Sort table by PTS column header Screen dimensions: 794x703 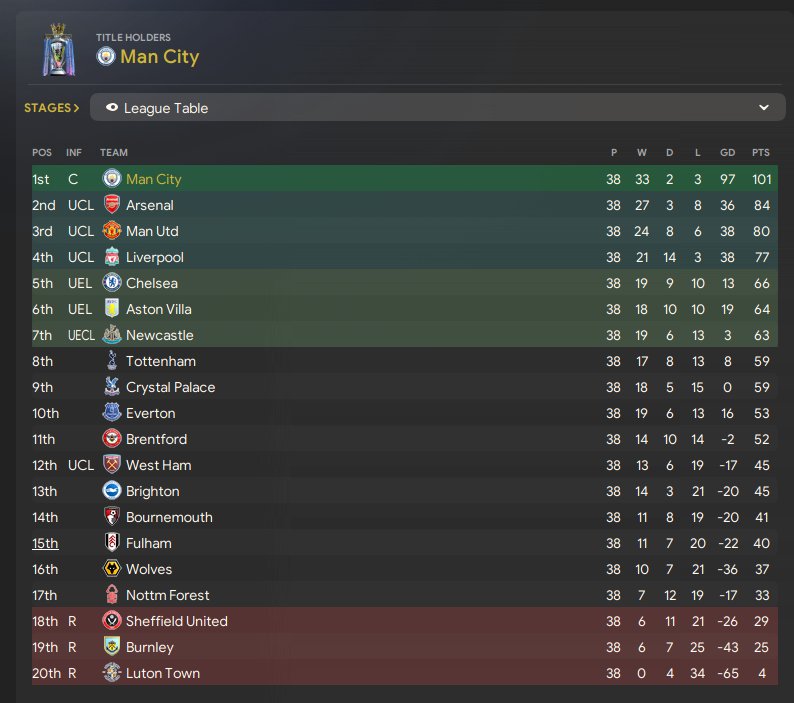pos(761,153)
